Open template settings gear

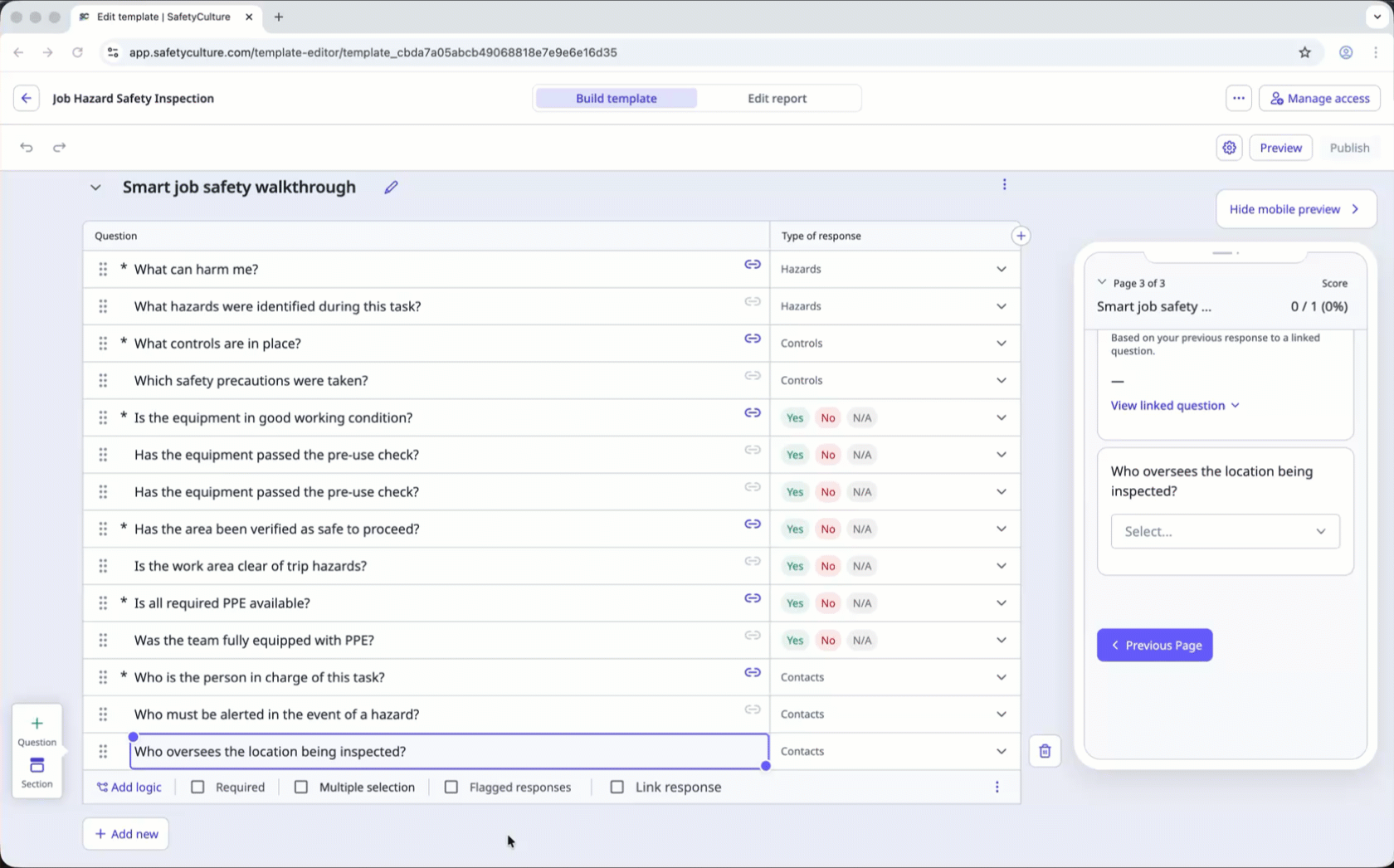1229,148
